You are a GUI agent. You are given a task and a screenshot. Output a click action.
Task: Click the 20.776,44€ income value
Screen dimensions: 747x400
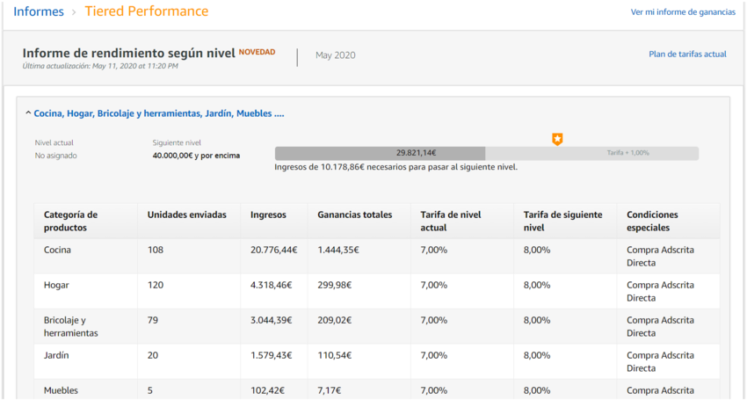(274, 250)
